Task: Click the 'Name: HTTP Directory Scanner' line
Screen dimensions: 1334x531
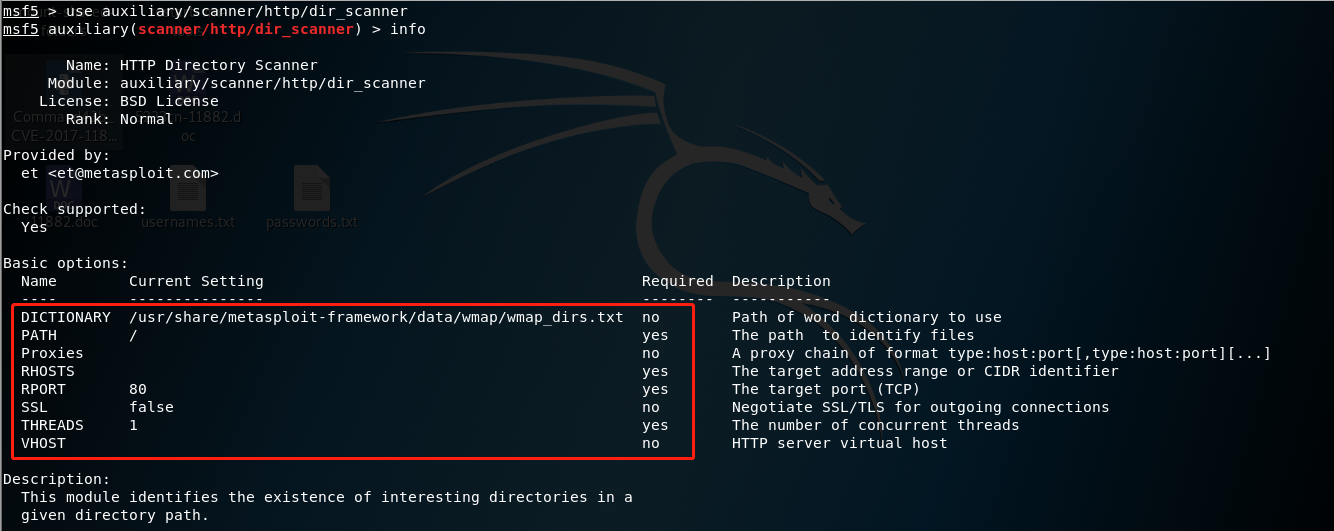Action: (x=192, y=65)
